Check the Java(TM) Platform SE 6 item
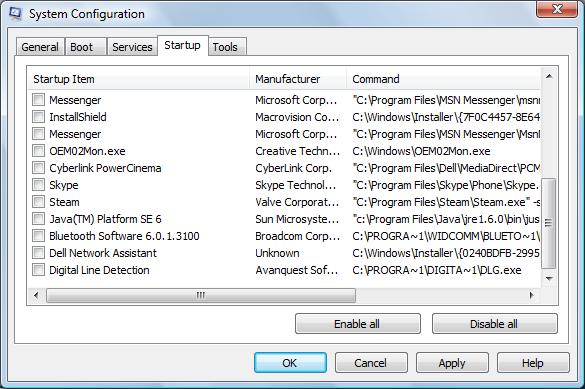 38,219
